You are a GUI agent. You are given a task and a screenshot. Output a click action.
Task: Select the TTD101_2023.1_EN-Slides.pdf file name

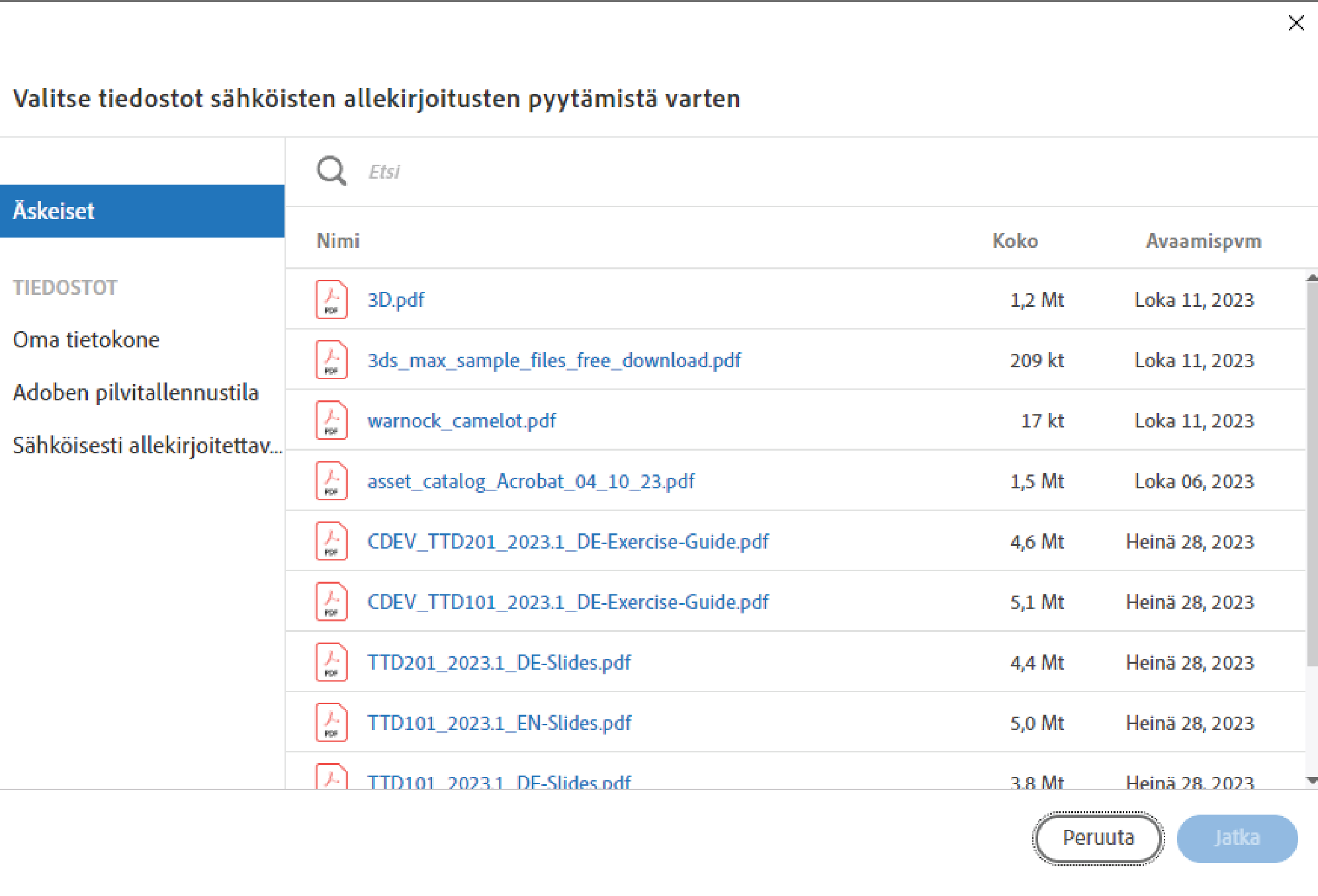click(x=499, y=723)
